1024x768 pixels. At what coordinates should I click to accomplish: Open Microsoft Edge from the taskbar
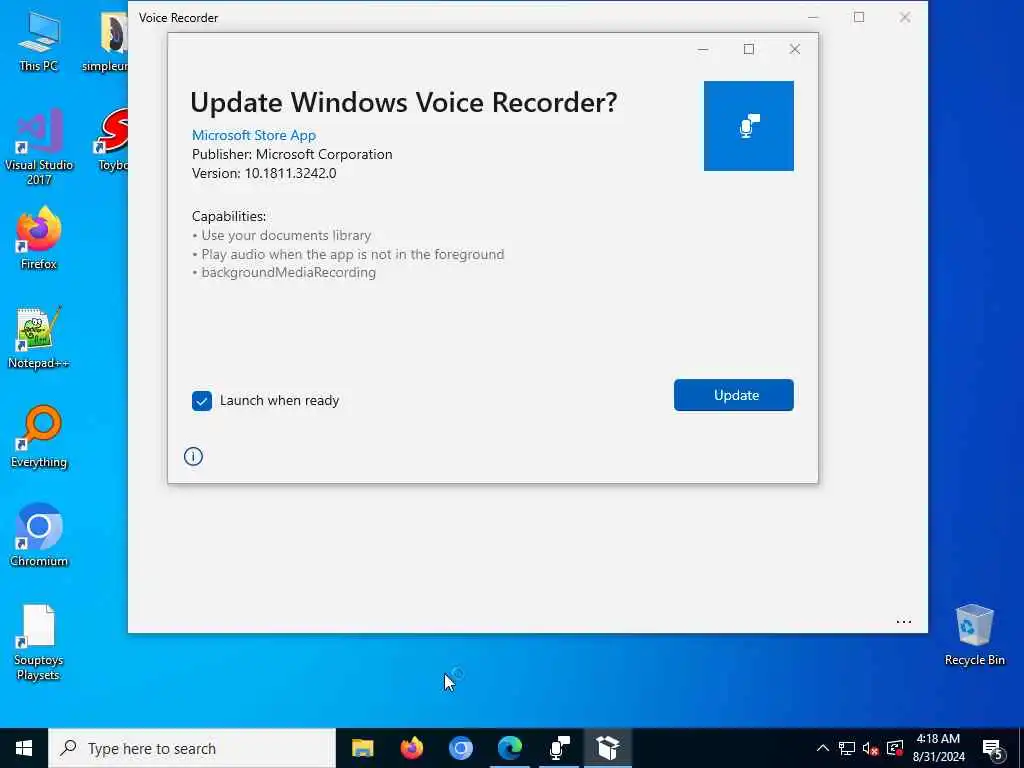[x=510, y=748]
